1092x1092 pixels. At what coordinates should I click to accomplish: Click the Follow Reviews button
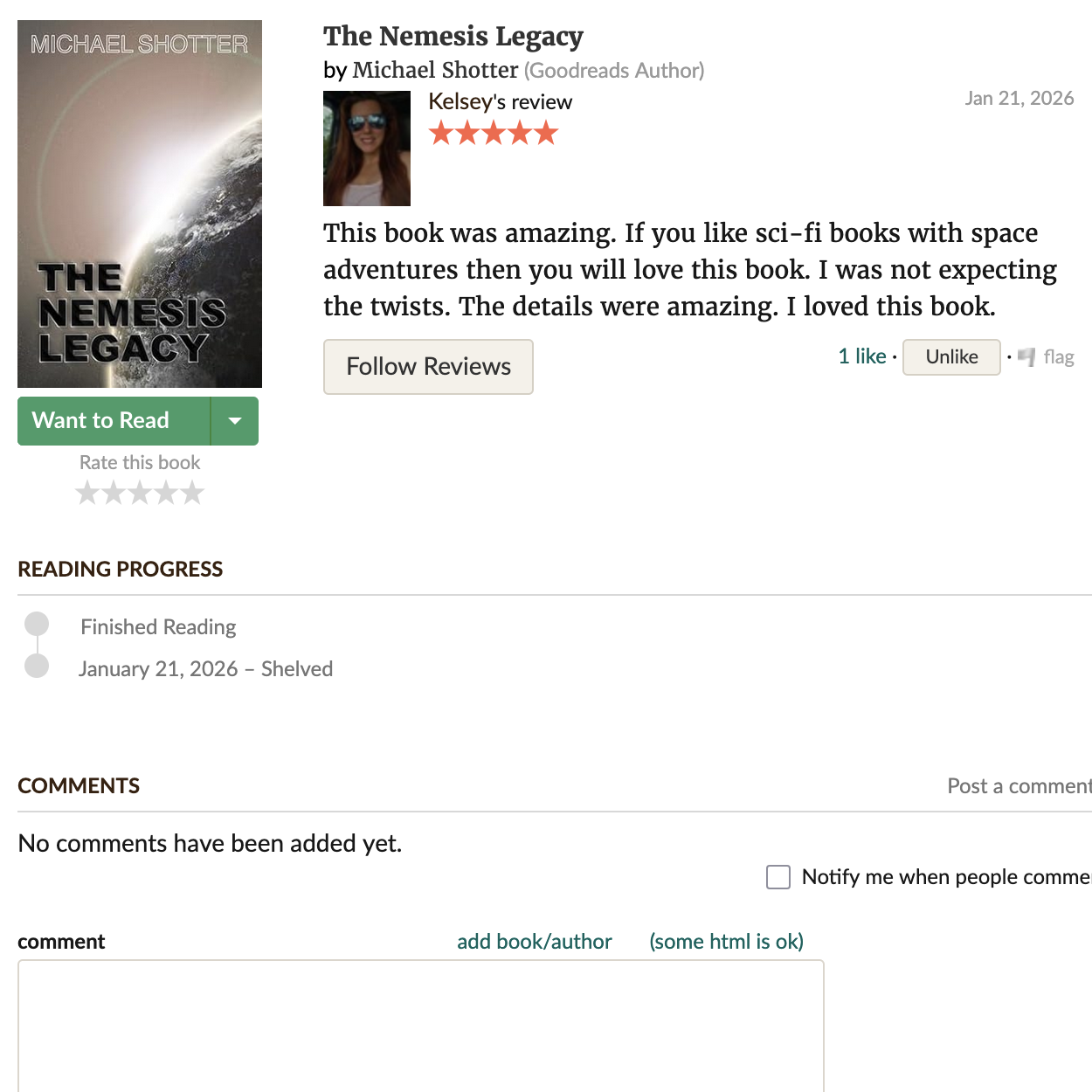tap(428, 367)
